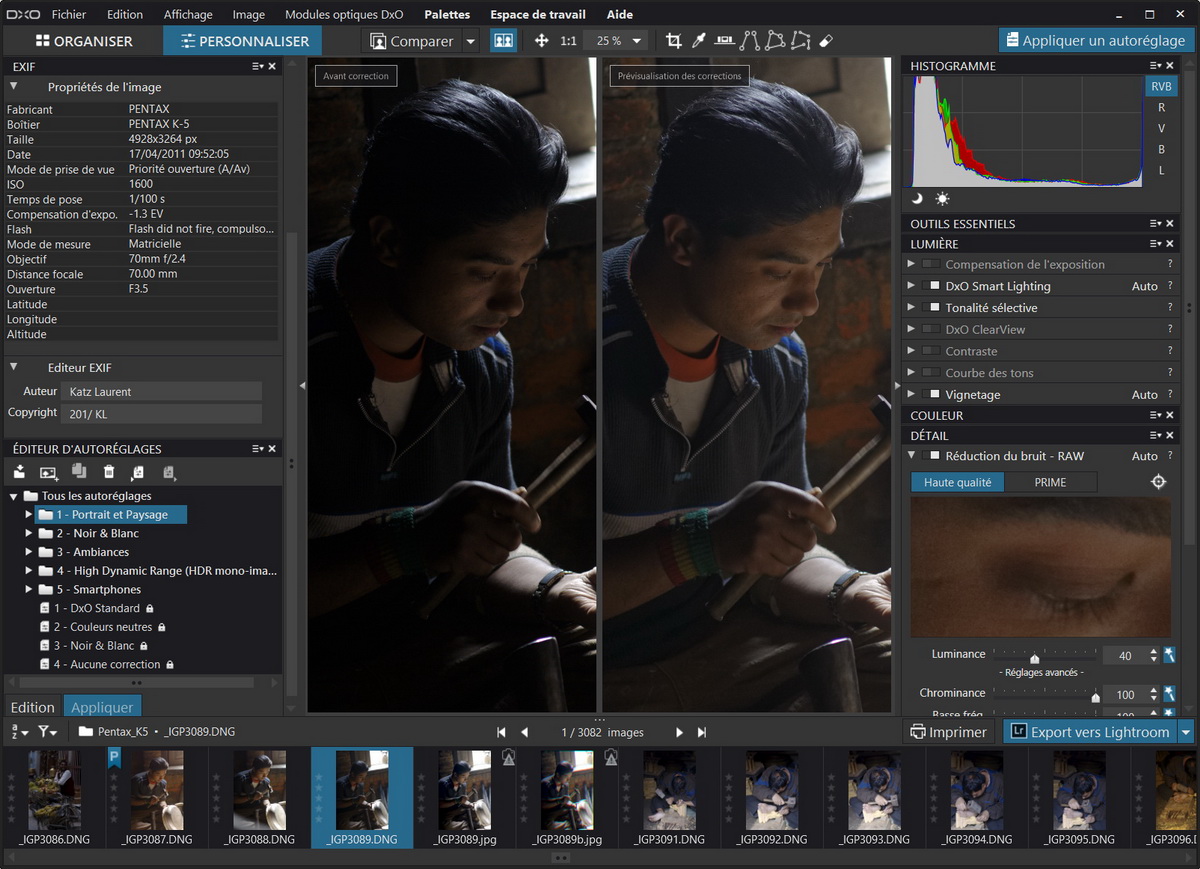Delete the selected preset with the trash icon
The image size is (1200, 869).
point(109,472)
